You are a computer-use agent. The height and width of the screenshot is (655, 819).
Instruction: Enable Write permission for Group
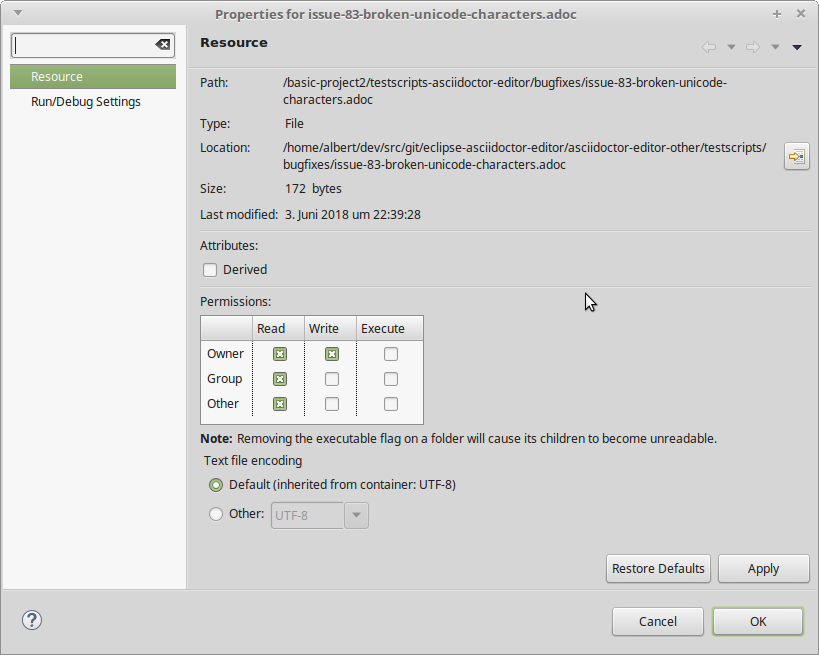coord(330,378)
